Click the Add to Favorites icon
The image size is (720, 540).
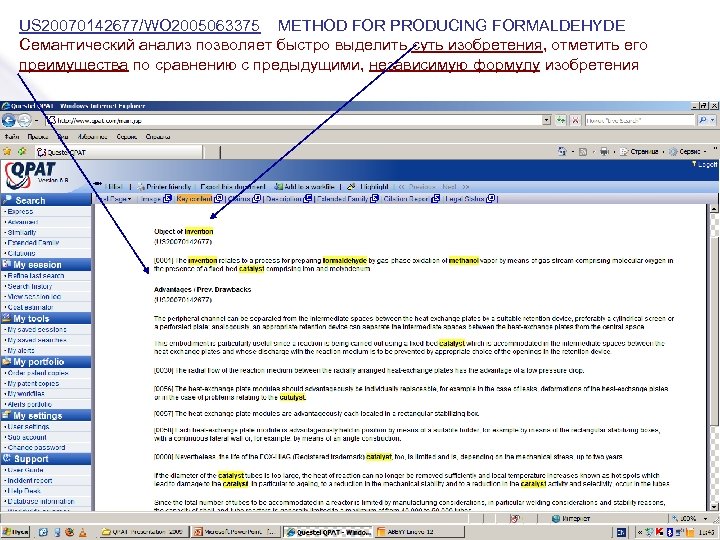tap(22, 152)
